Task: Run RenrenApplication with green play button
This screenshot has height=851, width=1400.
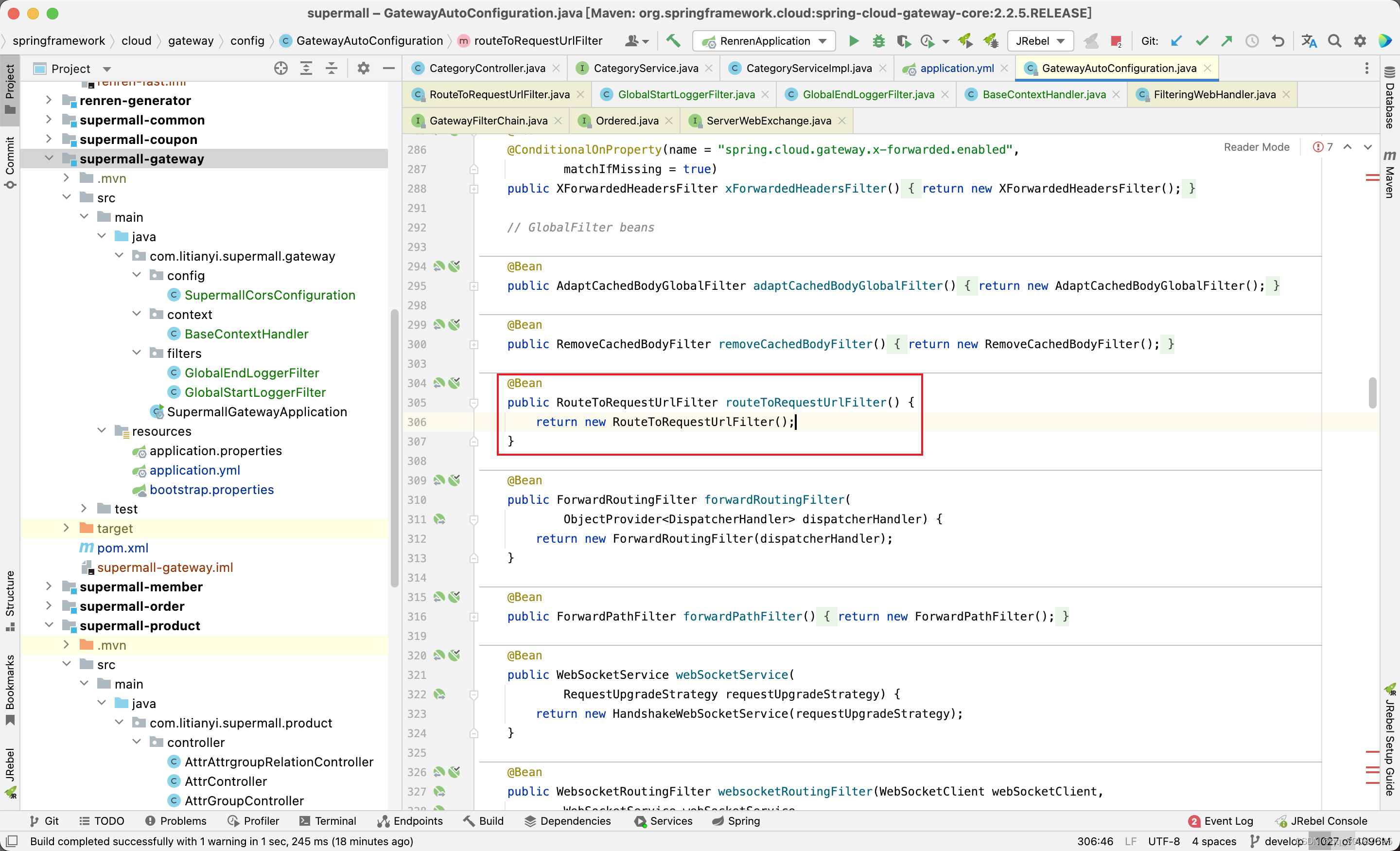Action: point(854,41)
